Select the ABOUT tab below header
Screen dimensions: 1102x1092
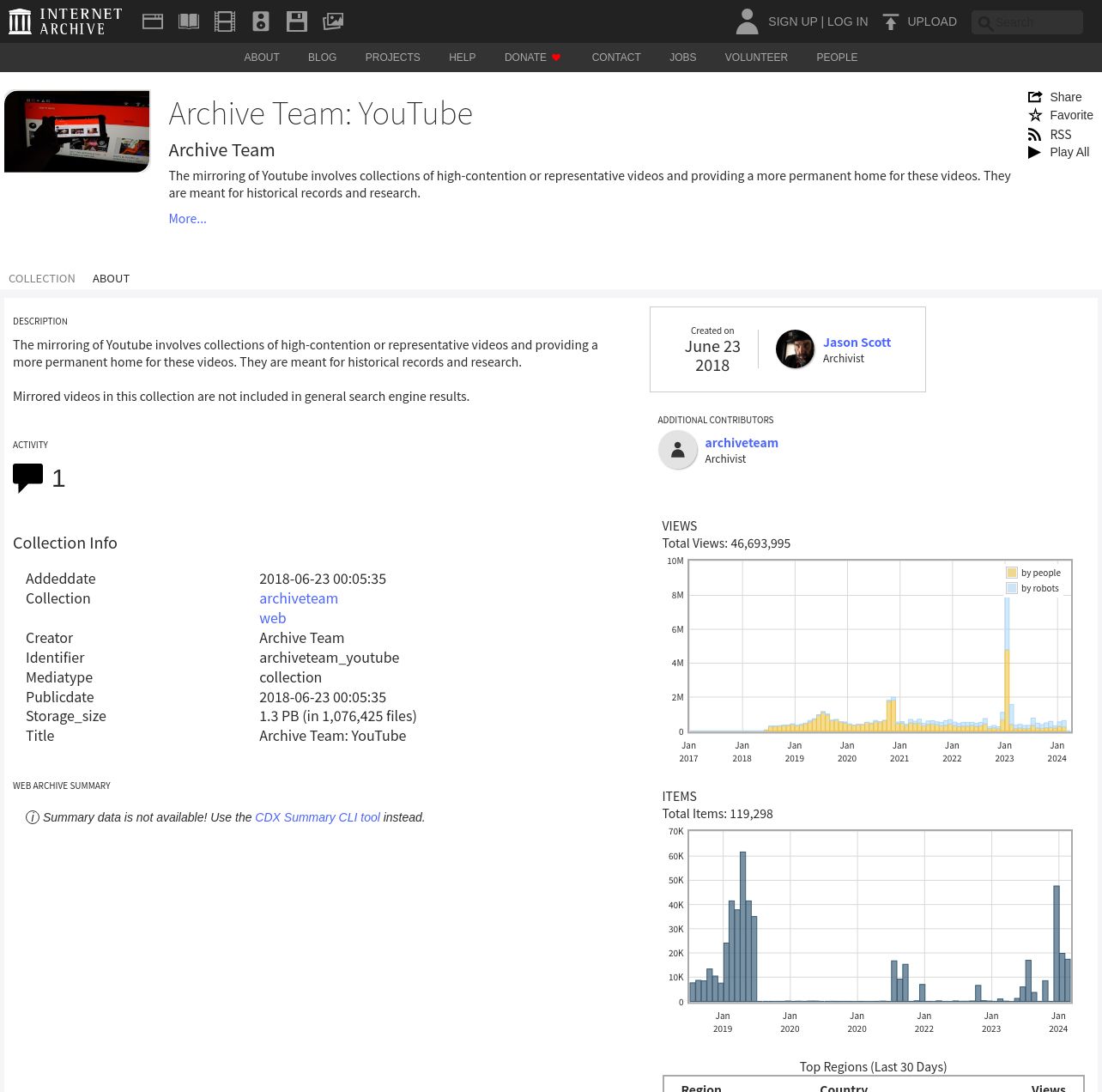click(112, 279)
